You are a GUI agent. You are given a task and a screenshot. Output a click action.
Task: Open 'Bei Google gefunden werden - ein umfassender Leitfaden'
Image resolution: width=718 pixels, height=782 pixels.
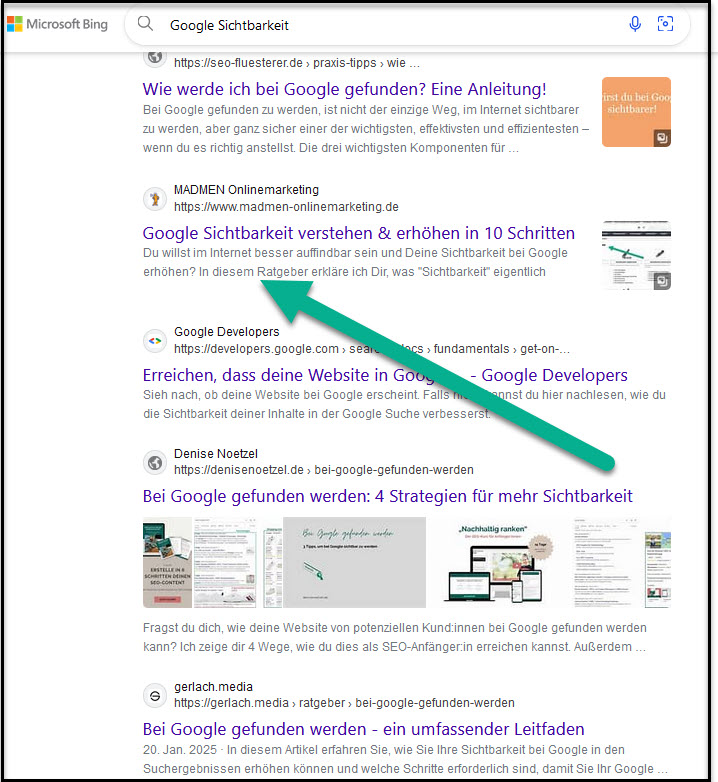pyautogui.click(x=363, y=729)
